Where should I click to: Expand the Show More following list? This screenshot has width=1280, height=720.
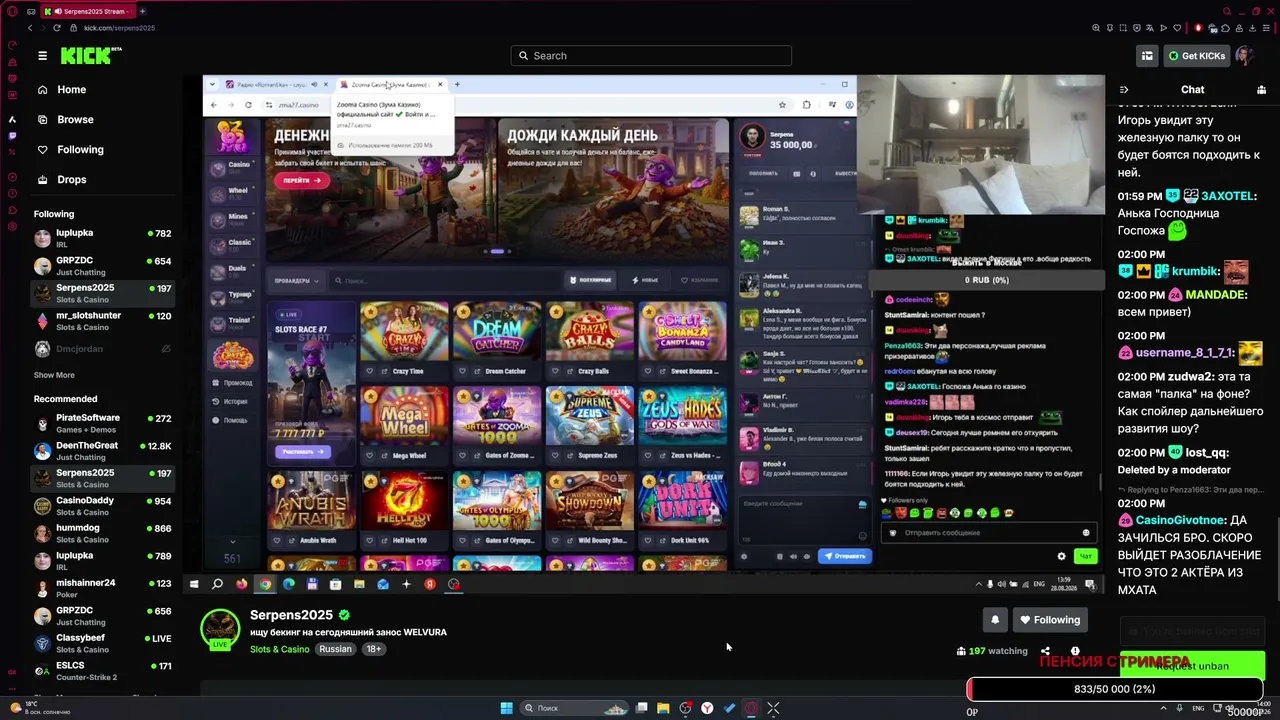coord(54,375)
